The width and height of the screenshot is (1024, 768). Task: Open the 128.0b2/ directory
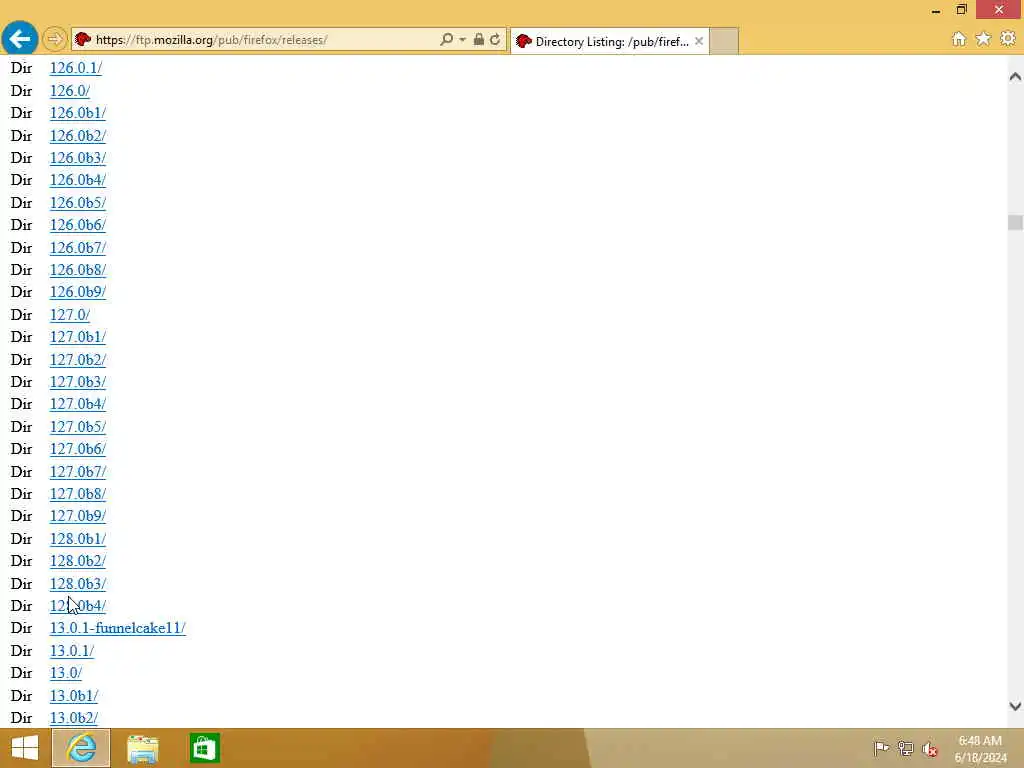coord(78,562)
